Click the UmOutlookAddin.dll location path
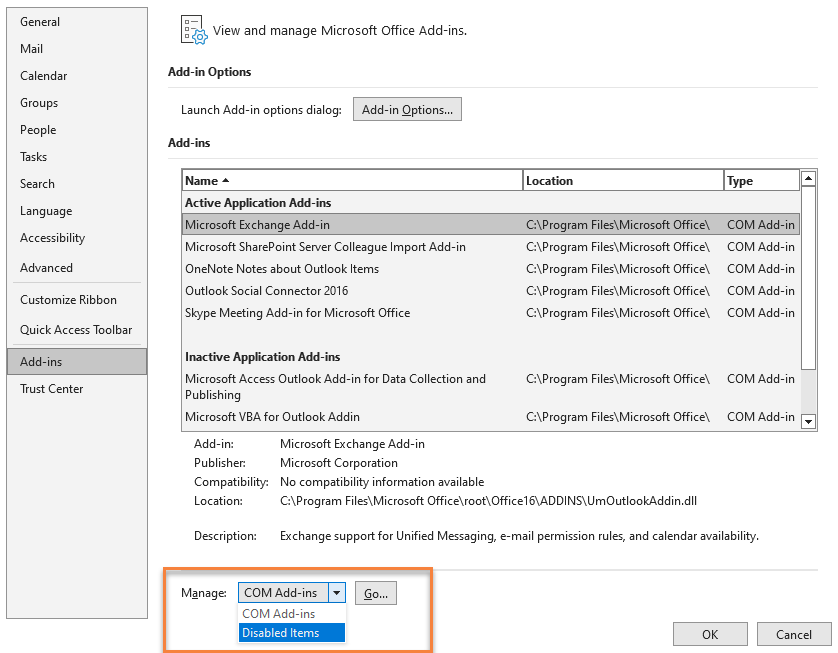This screenshot has height=653, width=838. (488, 501)
